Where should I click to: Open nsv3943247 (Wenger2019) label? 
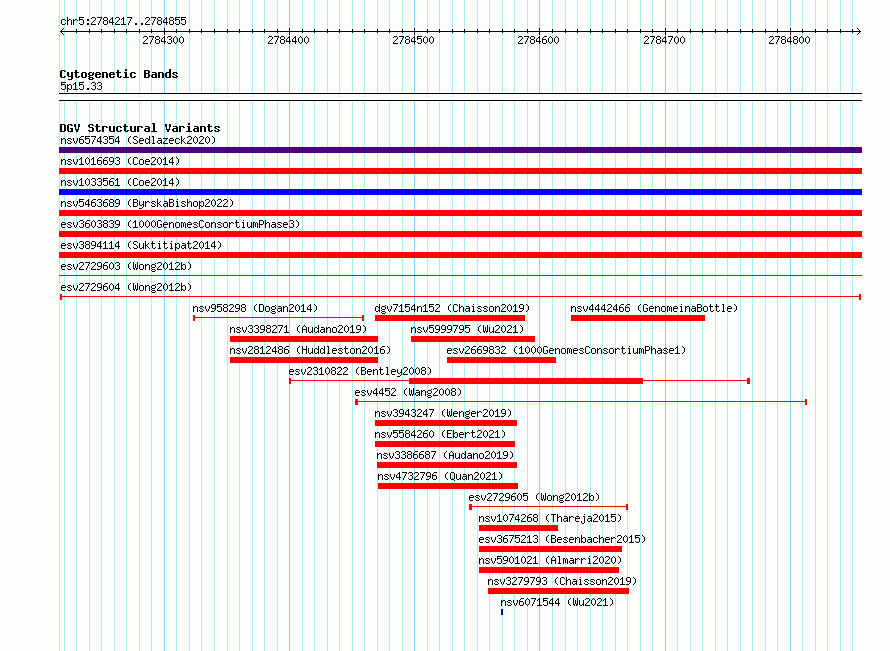tap(443, 413)
